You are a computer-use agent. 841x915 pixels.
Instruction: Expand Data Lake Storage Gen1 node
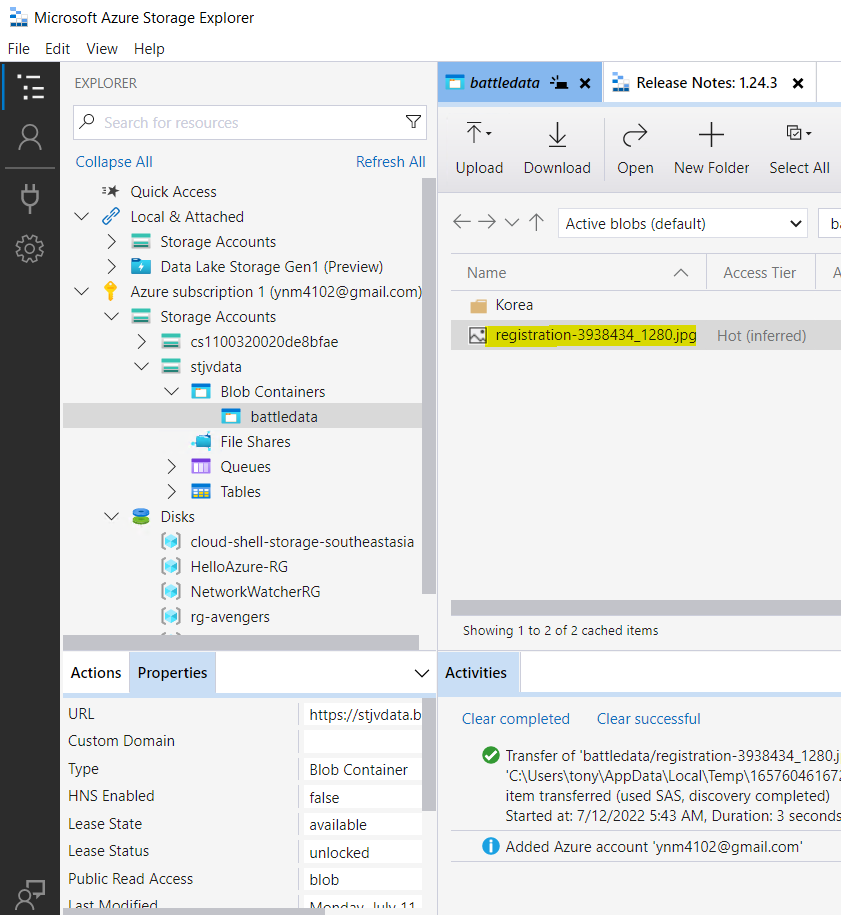click(x=112, y=266)
